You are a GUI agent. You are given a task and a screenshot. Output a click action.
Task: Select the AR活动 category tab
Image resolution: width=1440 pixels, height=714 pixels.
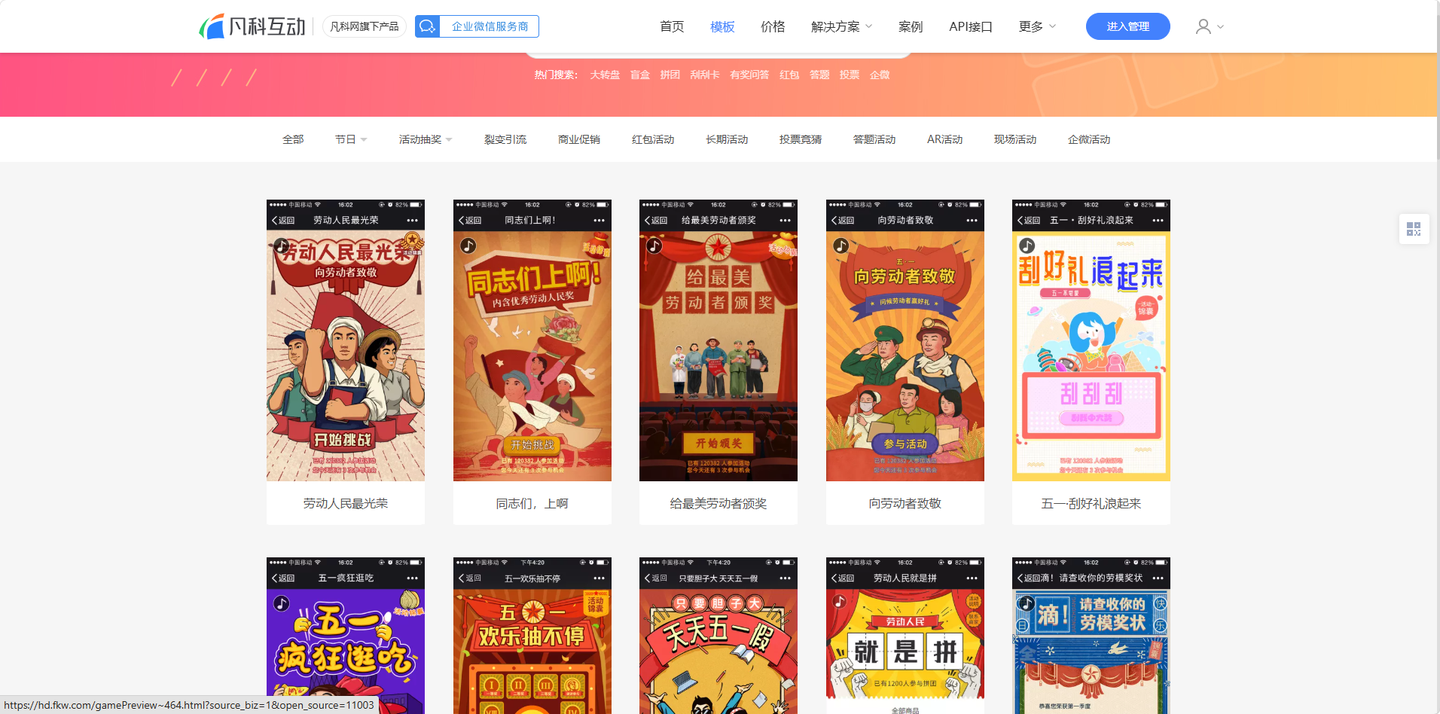(x=945, y=139)
